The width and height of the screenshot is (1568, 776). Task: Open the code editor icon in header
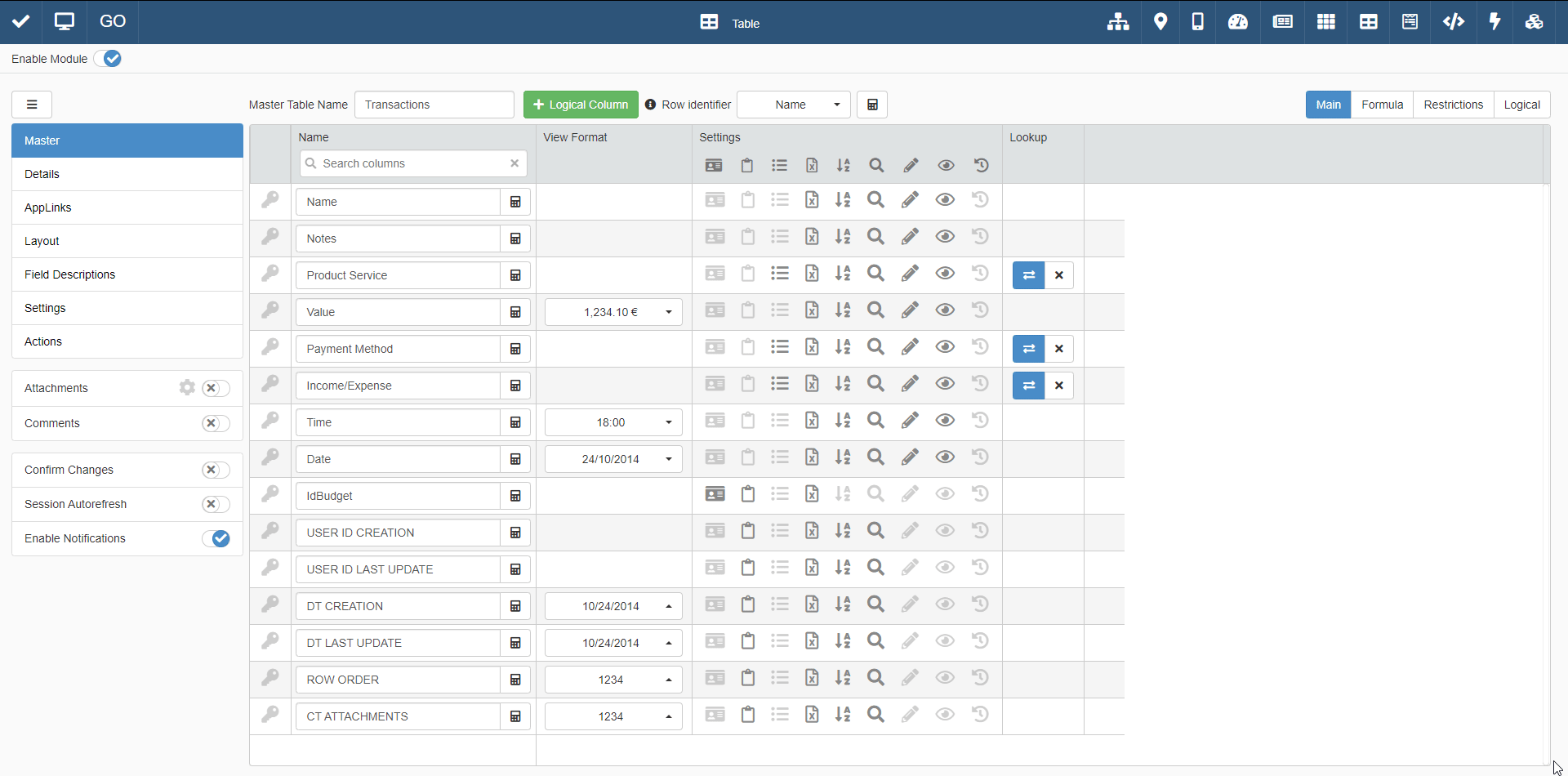pos(1453,22)
